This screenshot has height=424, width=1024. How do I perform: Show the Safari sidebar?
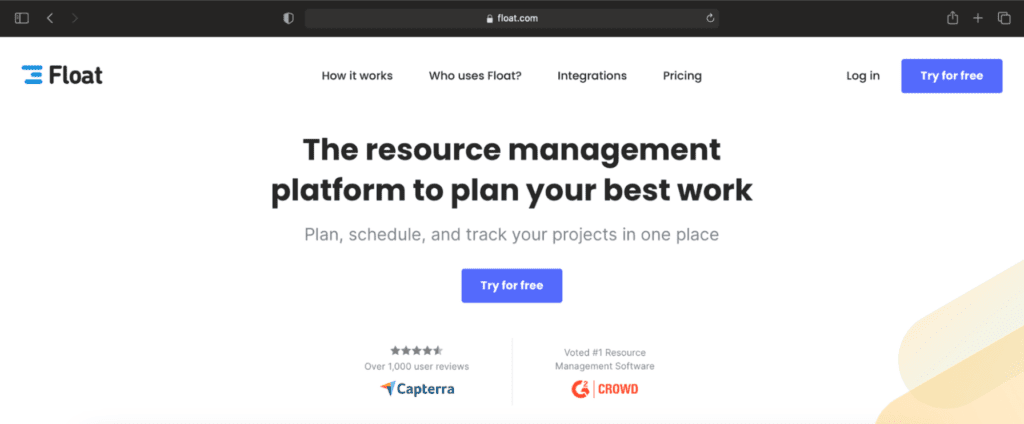(22, 18)
